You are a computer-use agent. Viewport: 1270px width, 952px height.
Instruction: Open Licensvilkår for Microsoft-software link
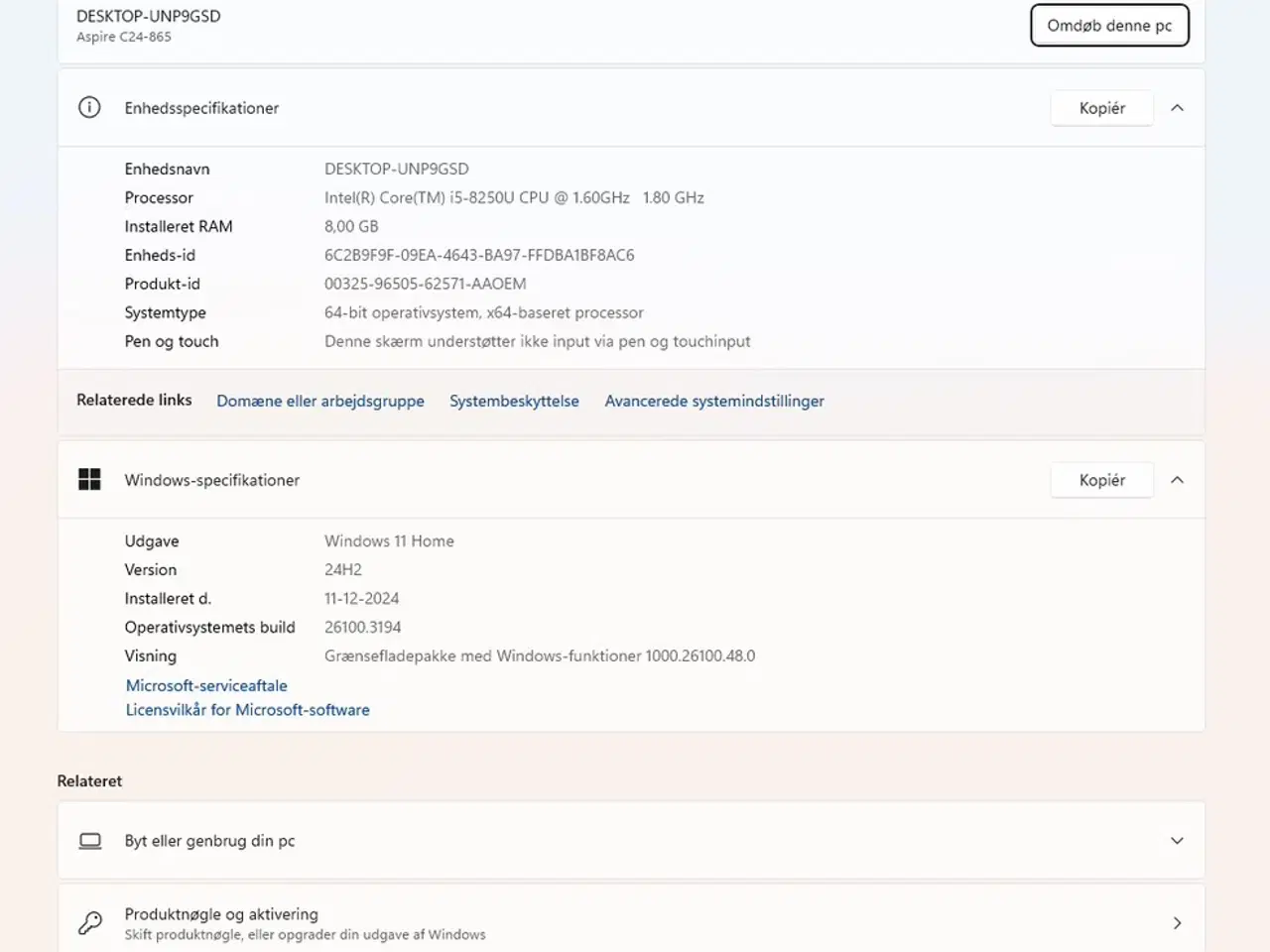pyautogui.click(x=247, y=710)
